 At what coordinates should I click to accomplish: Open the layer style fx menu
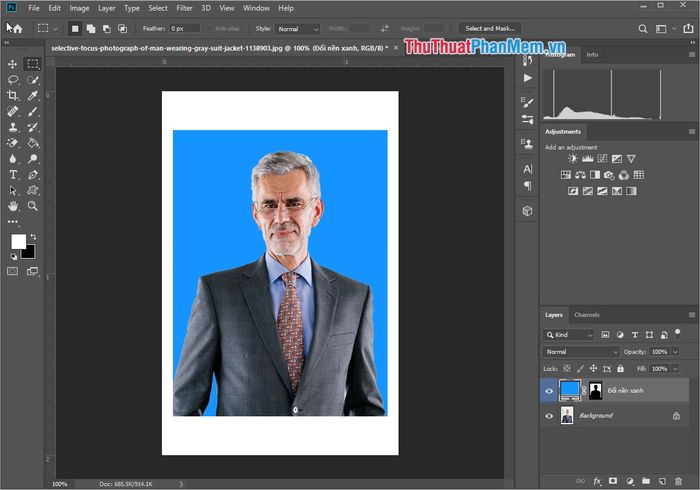597,481
